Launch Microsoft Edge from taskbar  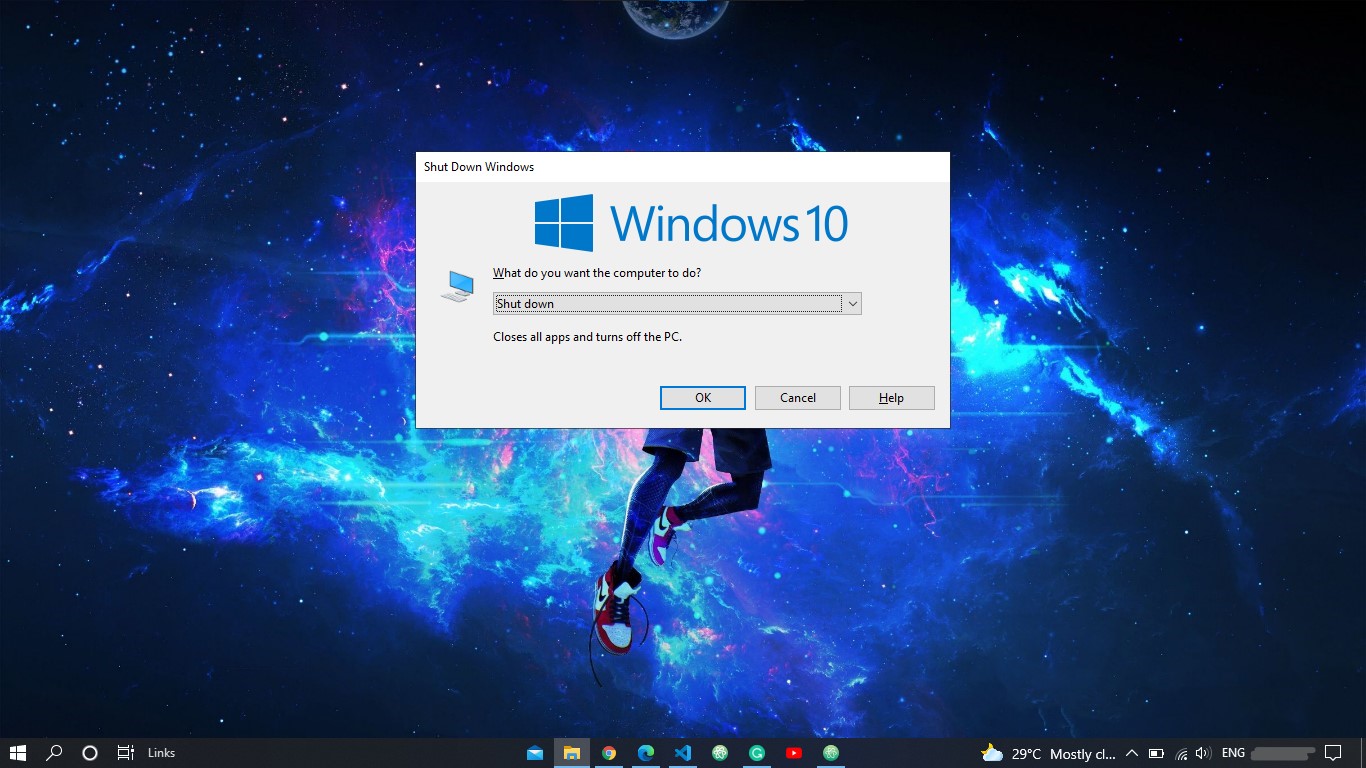click(x=646, y=753)
